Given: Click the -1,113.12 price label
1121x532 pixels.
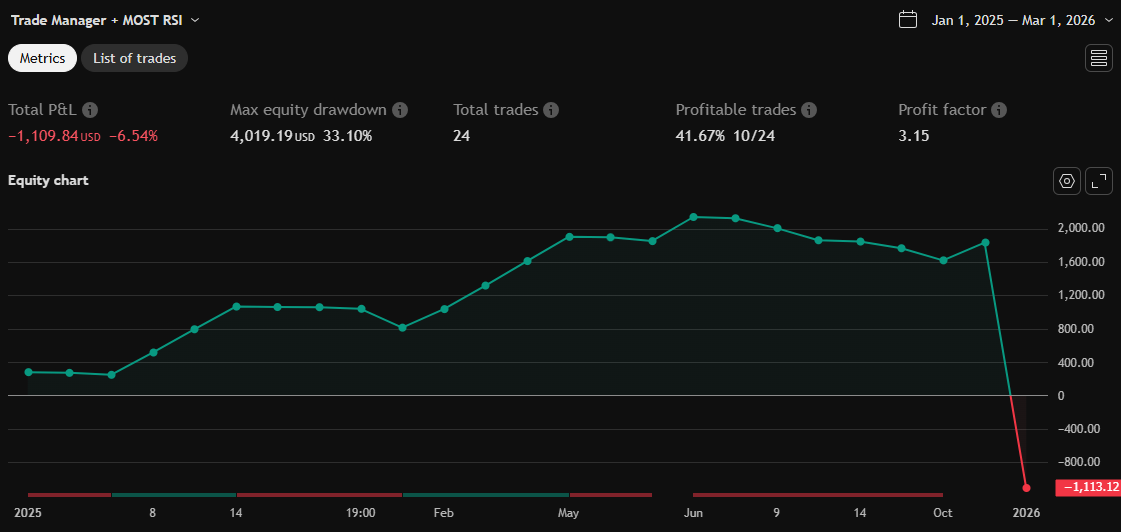Looking at the screenshot, I should click(x=1087, y=487).
